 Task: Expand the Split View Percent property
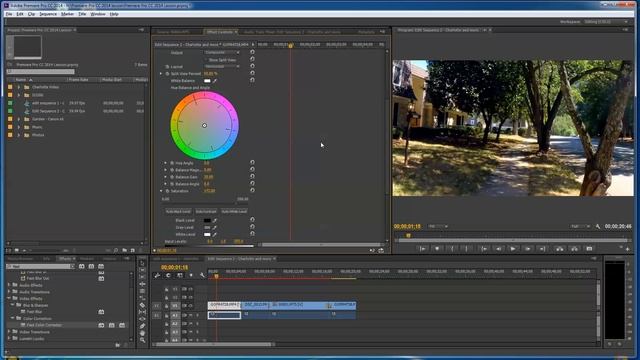tap(161, 74)
